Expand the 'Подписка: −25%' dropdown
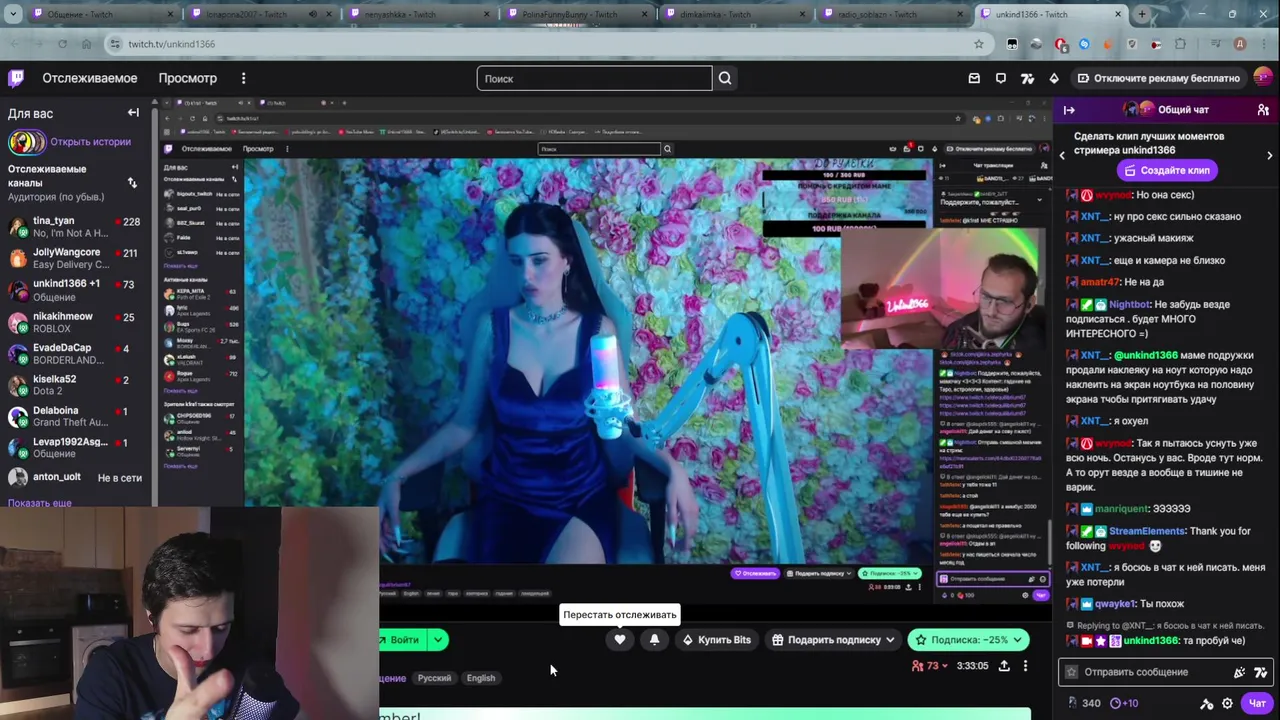This screenshot has width=1280, height=720. 1018,640
